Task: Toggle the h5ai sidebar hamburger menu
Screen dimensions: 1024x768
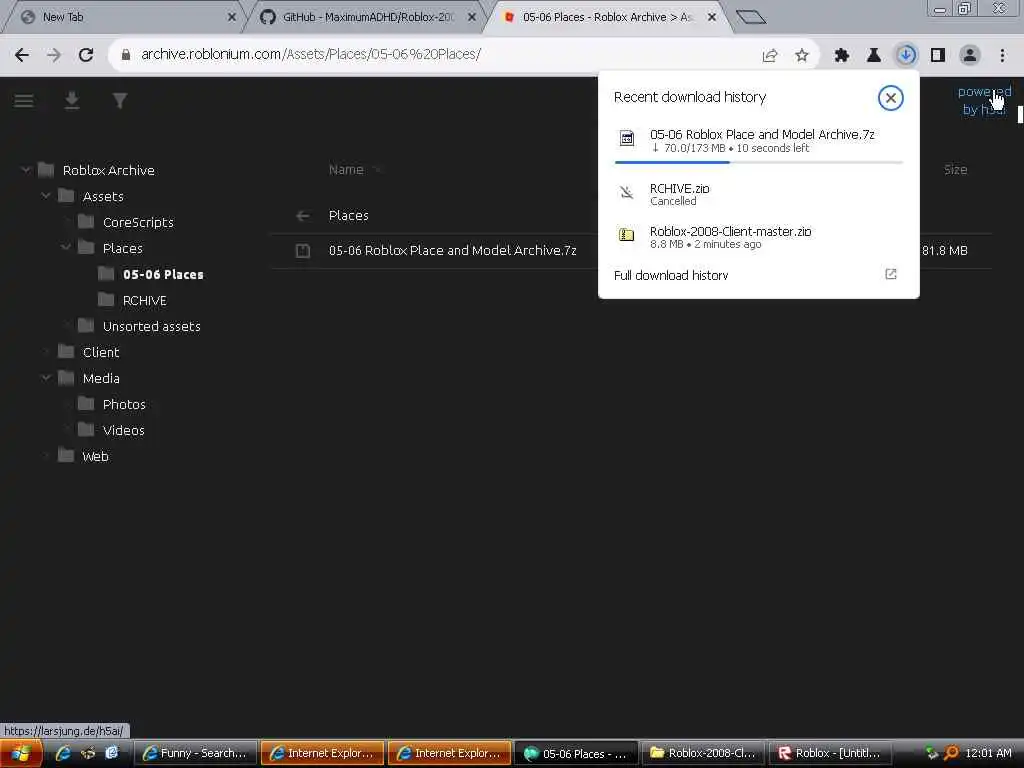Action: (24, 101)
